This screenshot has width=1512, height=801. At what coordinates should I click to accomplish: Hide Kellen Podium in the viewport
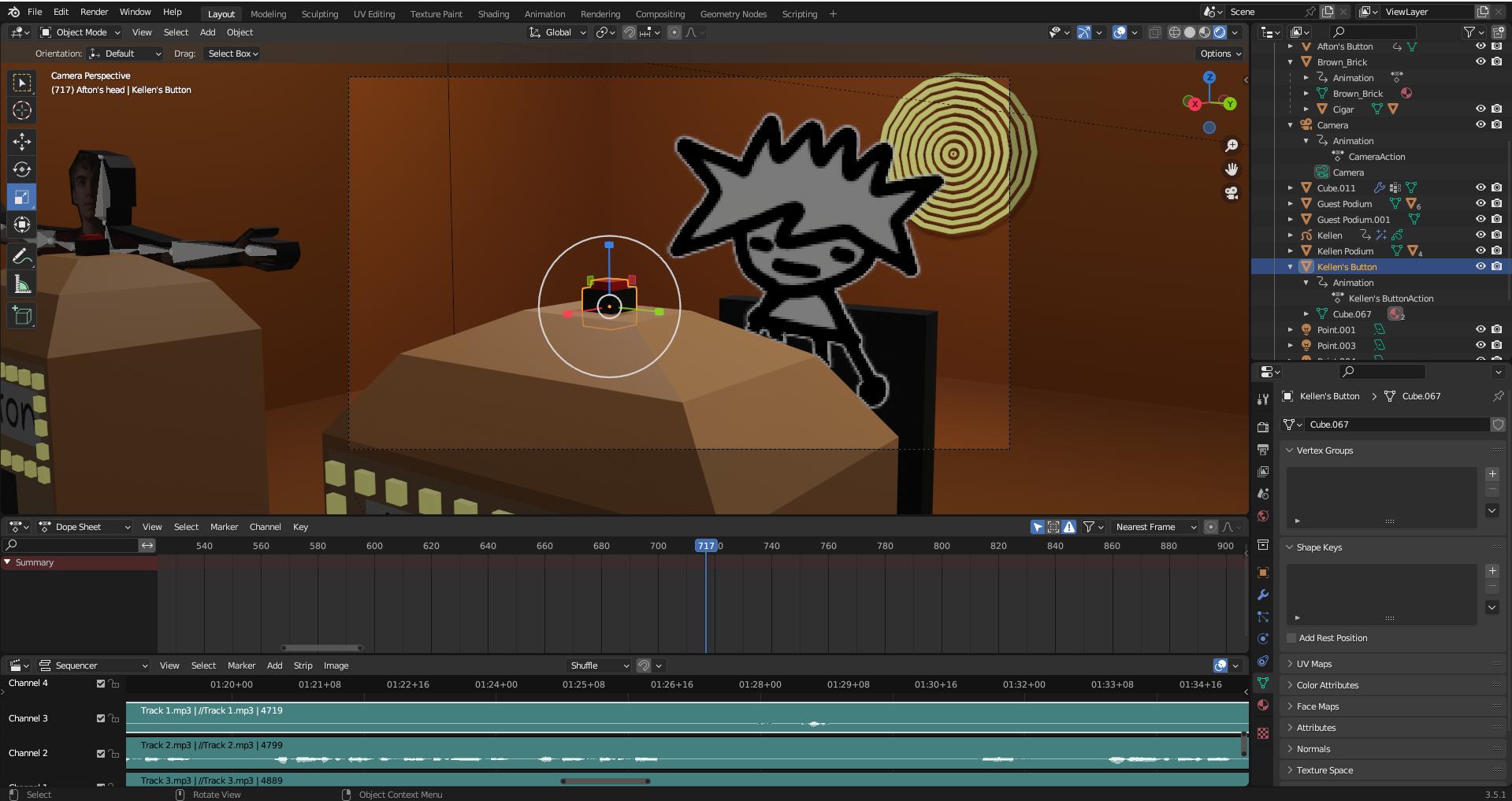point(1481,250)
